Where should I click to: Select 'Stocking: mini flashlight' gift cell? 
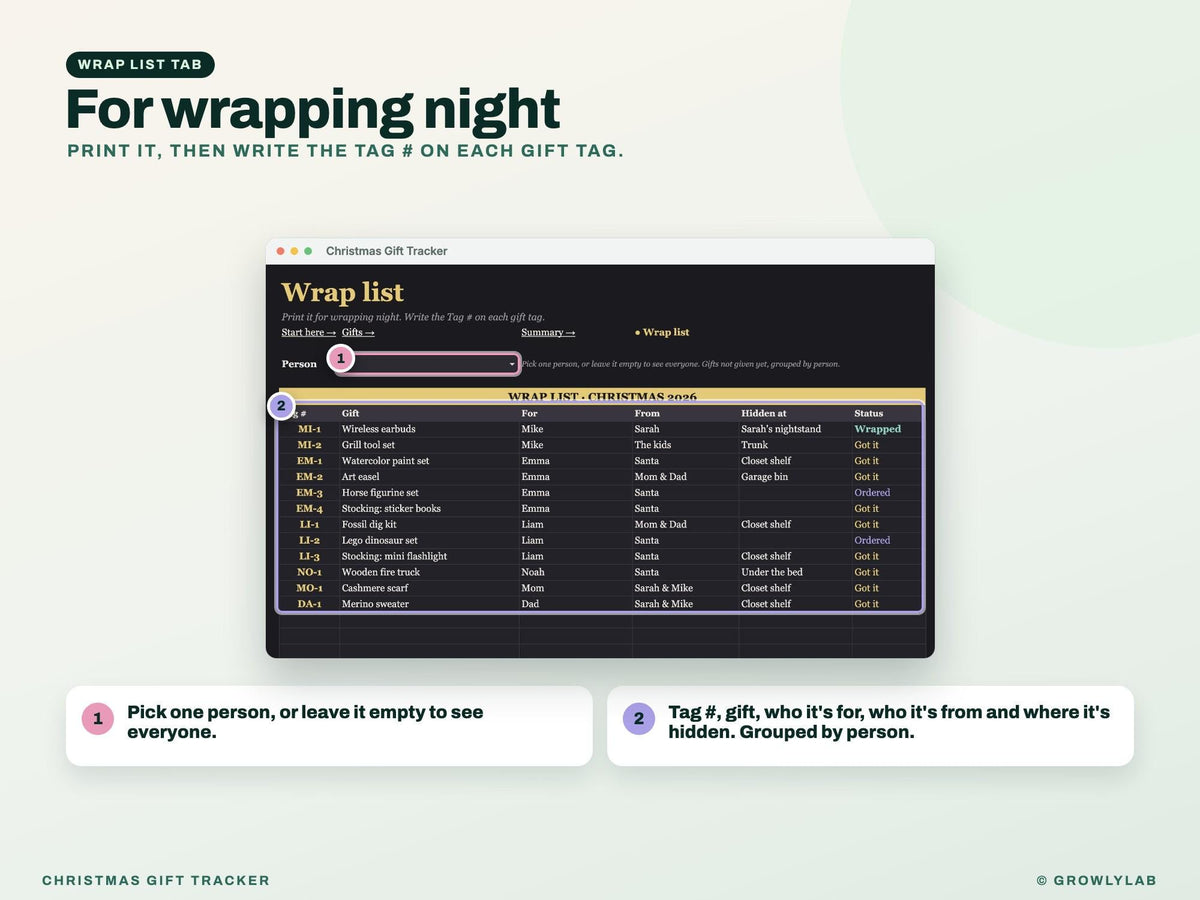394,557
